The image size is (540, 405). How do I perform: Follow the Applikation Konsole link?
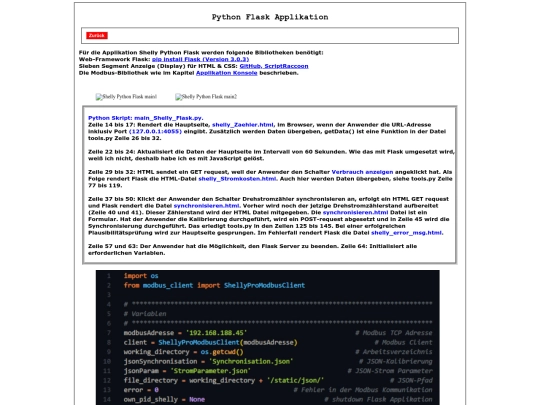(227, 73)
